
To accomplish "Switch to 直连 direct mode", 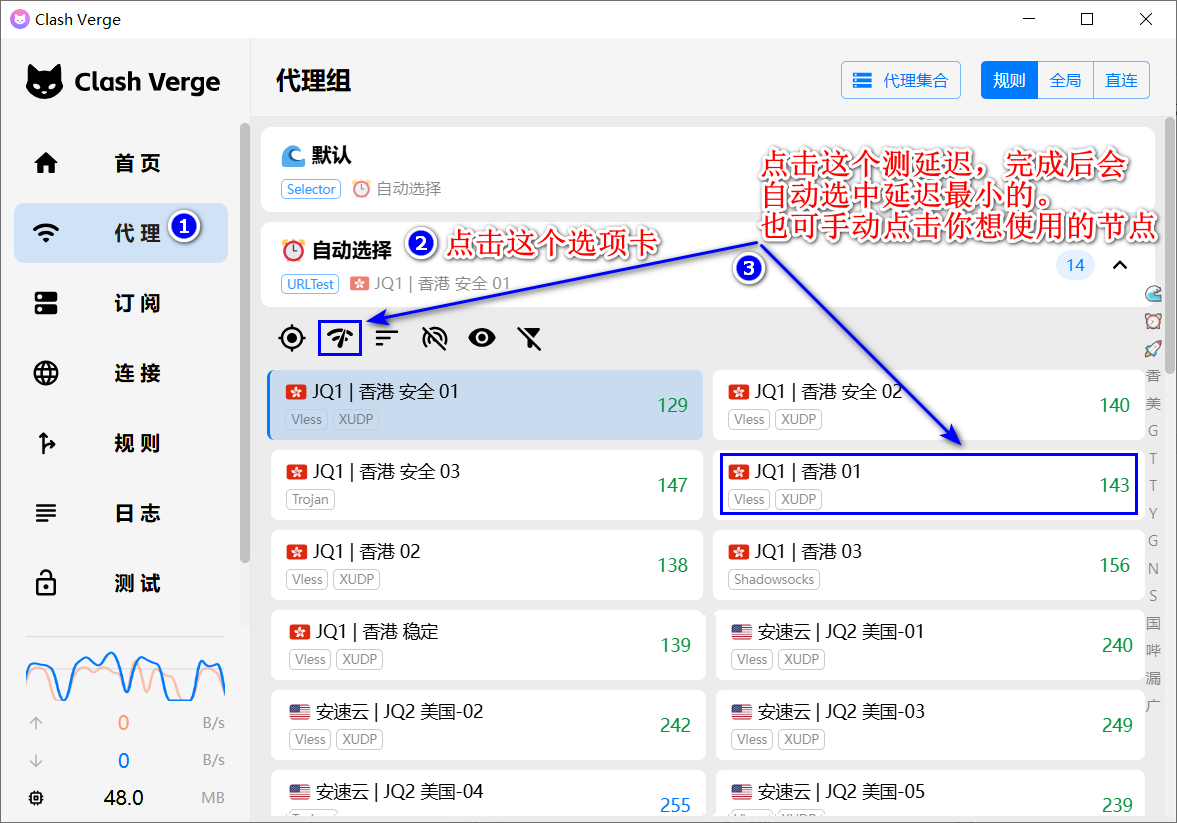I will click(x=1121, y=80).
